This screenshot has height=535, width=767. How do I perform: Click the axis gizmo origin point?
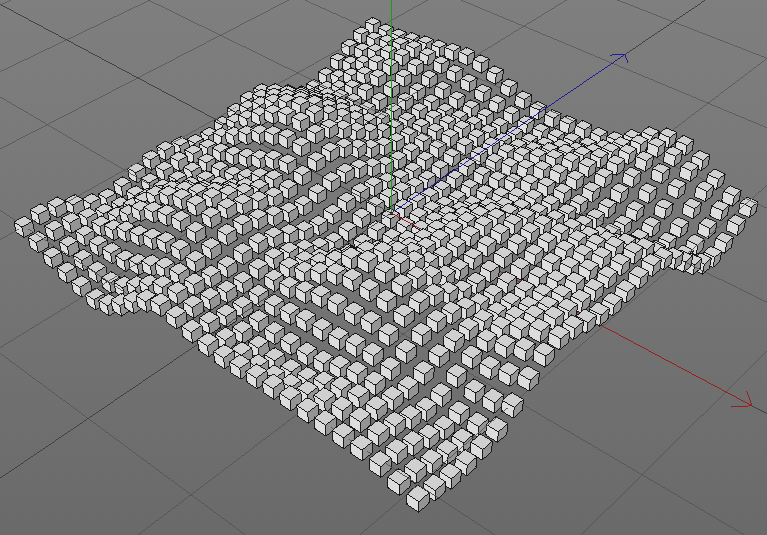392,212
